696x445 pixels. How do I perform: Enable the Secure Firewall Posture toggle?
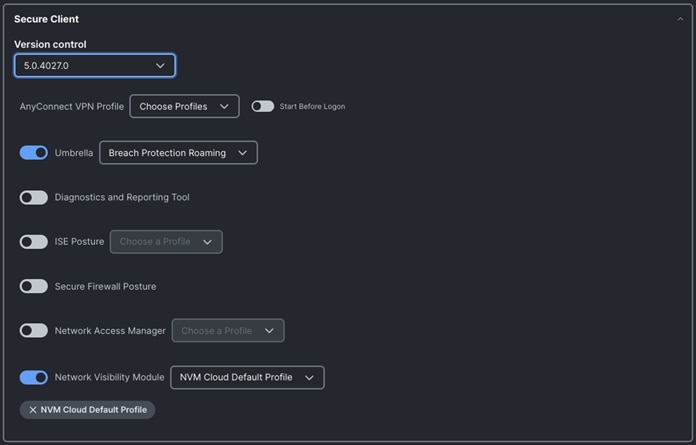(x=34, y=286)
